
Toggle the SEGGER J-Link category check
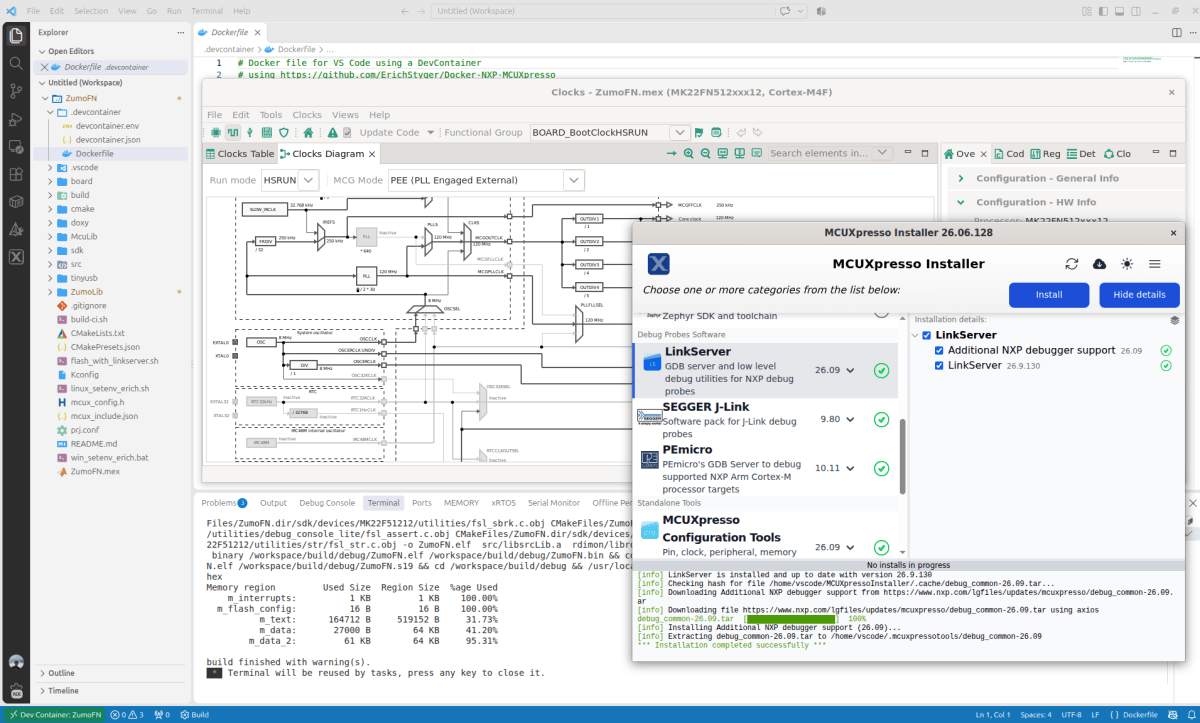881,419
